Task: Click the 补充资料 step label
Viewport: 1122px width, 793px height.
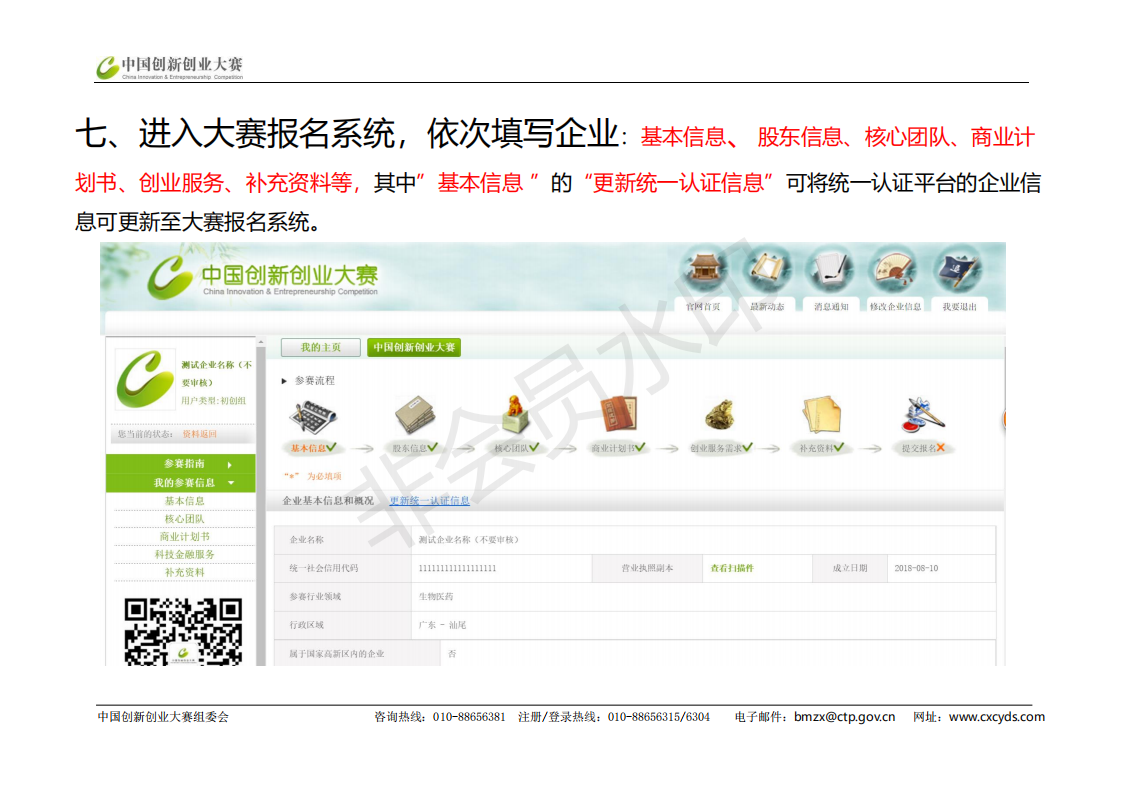Action: pos(816,448)
